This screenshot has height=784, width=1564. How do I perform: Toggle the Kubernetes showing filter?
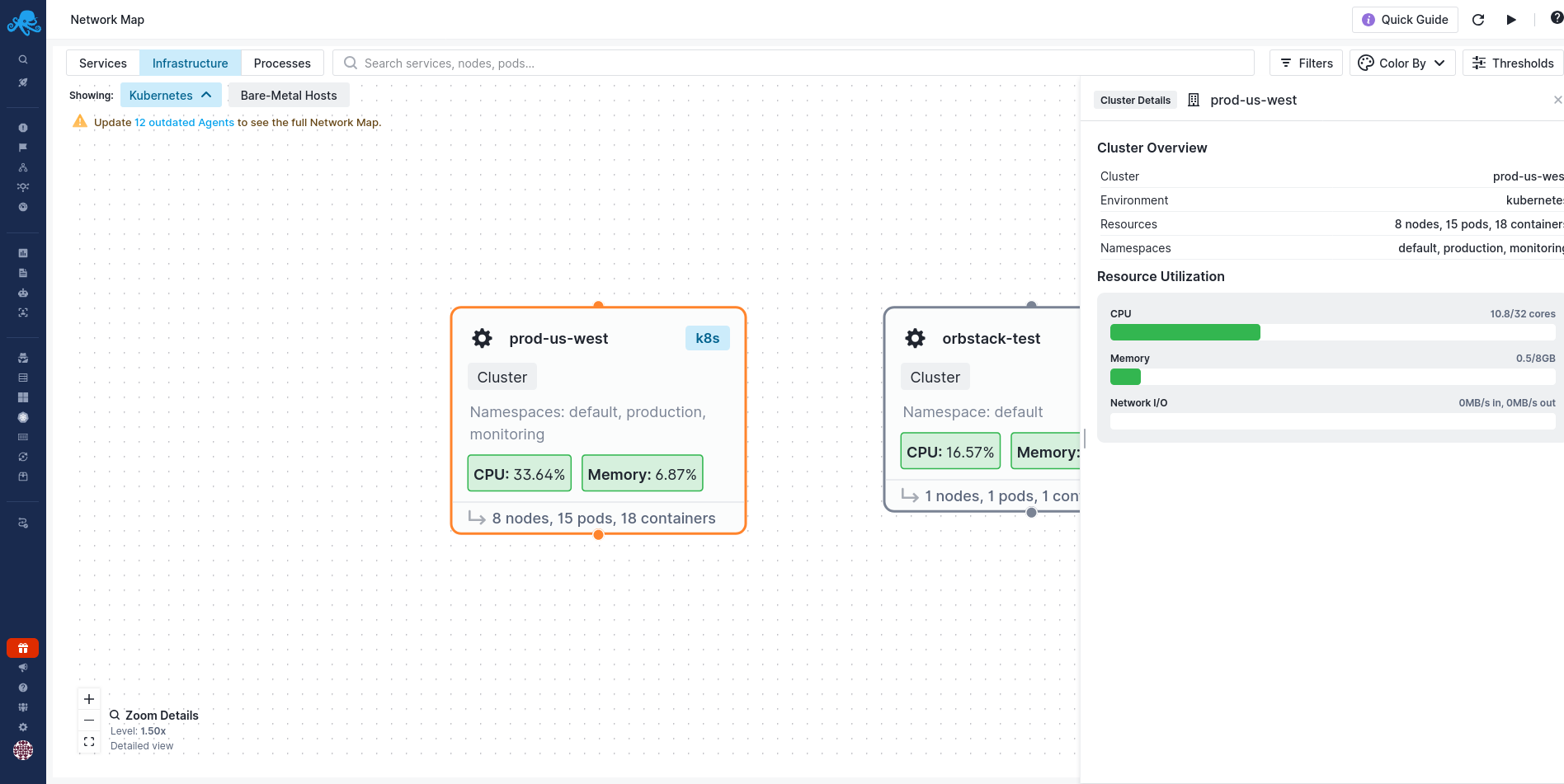click(x=171, y=96)
